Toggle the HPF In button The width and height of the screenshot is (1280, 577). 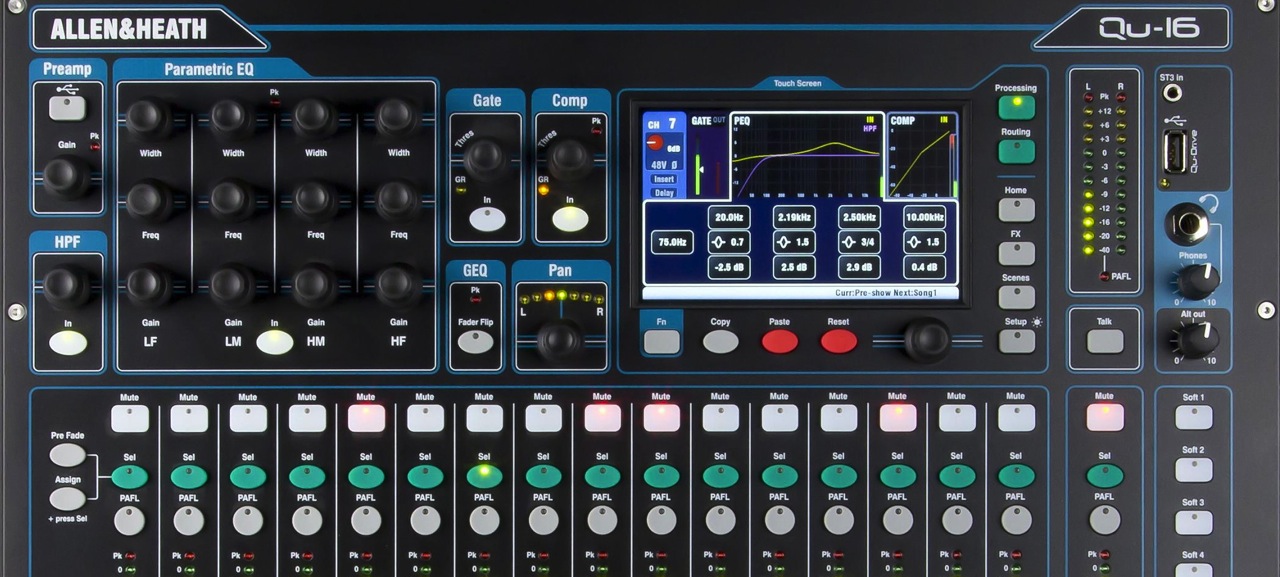68,342
